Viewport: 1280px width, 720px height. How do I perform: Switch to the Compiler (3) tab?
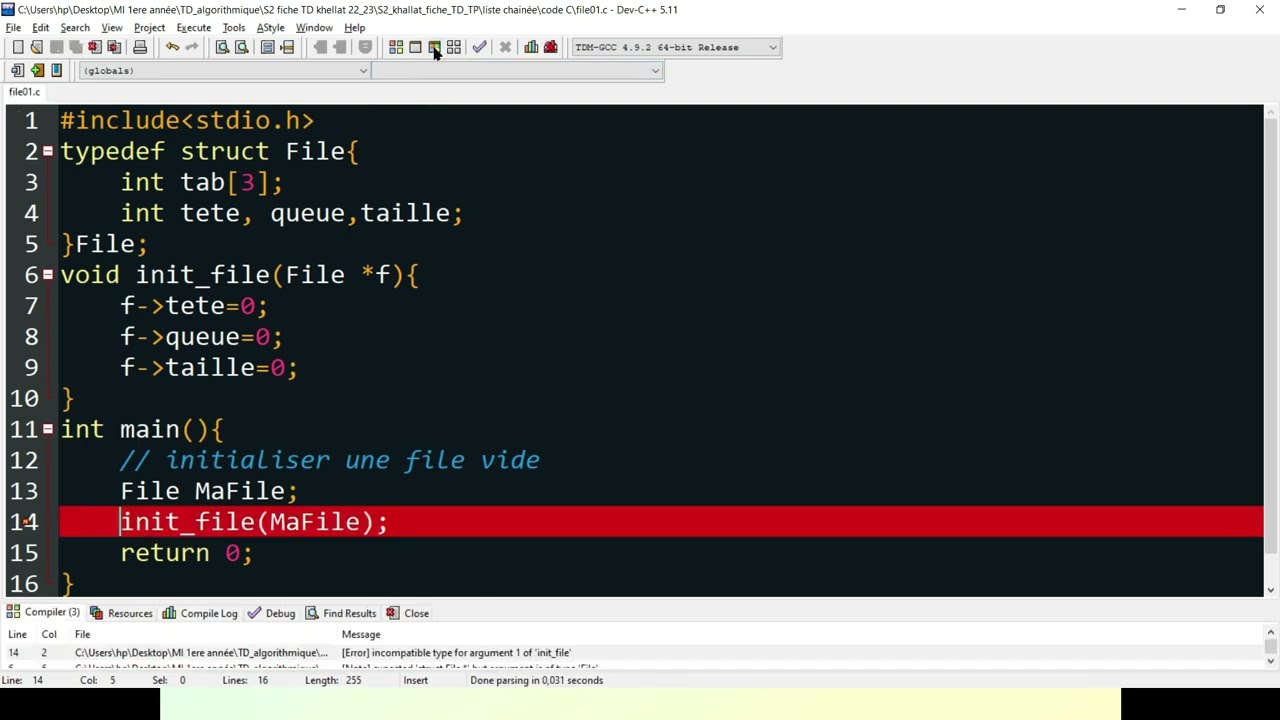[x=44, y=612]
